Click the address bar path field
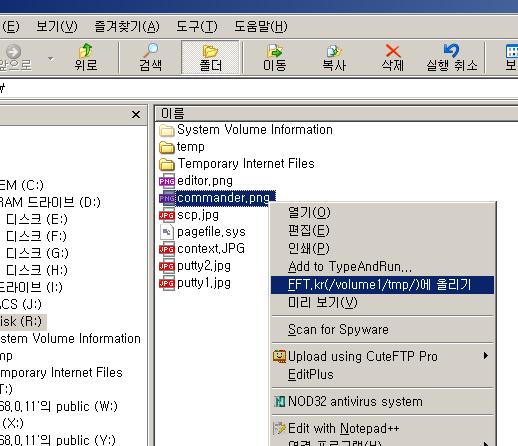The image size is (518, 446). (x=259, y=89)
